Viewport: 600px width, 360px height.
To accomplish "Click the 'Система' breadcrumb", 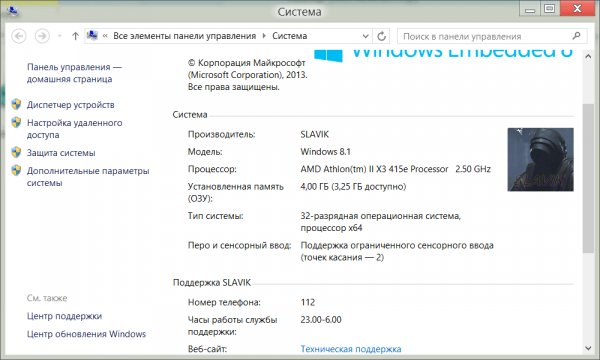I will [x=290, y=36].
